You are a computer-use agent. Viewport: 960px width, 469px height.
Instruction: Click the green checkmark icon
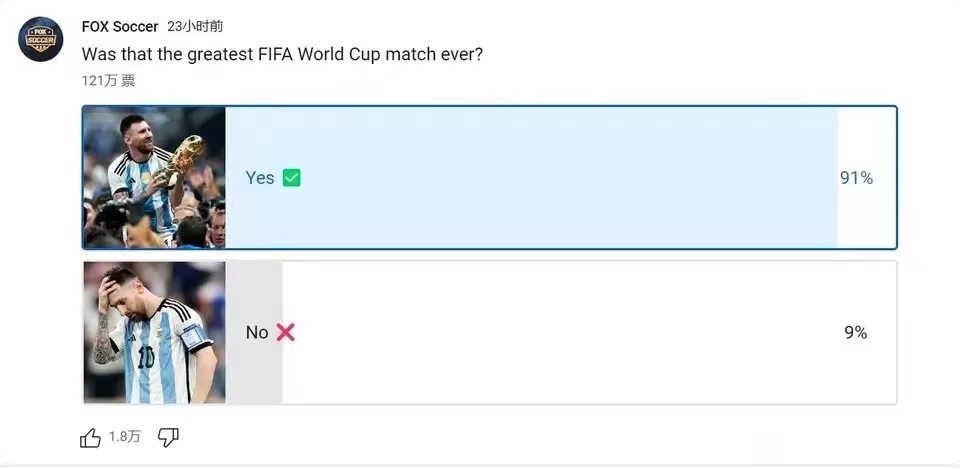[291, 178]
